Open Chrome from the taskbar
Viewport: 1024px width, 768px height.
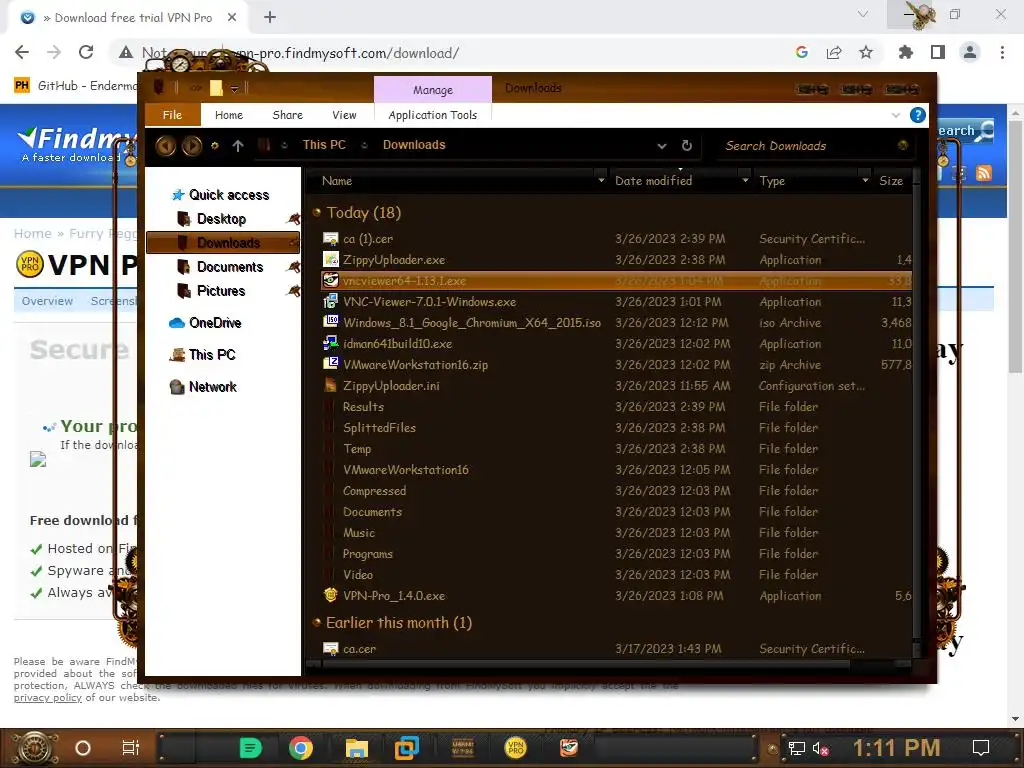[300, 748]
